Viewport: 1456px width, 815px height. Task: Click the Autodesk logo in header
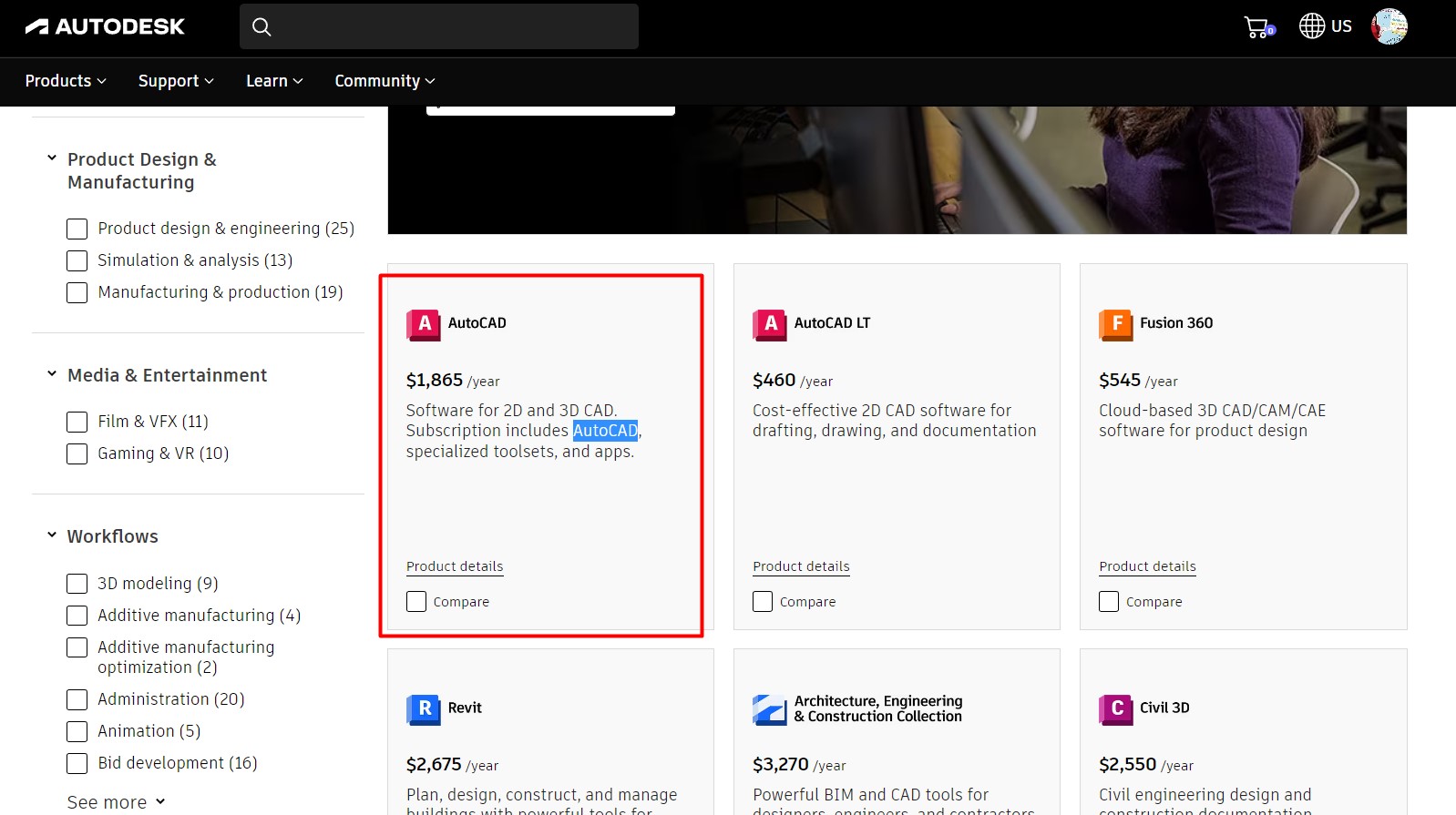pos(105,26)
